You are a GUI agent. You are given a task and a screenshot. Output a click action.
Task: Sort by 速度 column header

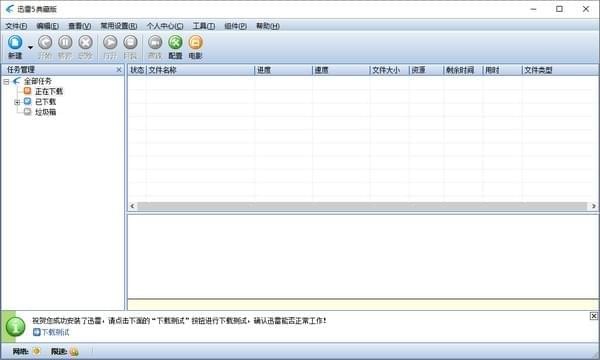341,70
